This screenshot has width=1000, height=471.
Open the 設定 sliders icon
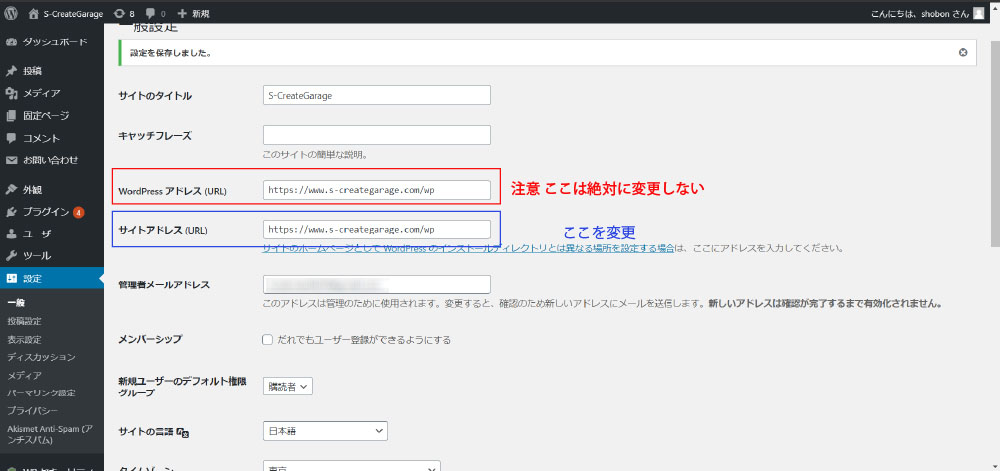click(x=11, y=279)
